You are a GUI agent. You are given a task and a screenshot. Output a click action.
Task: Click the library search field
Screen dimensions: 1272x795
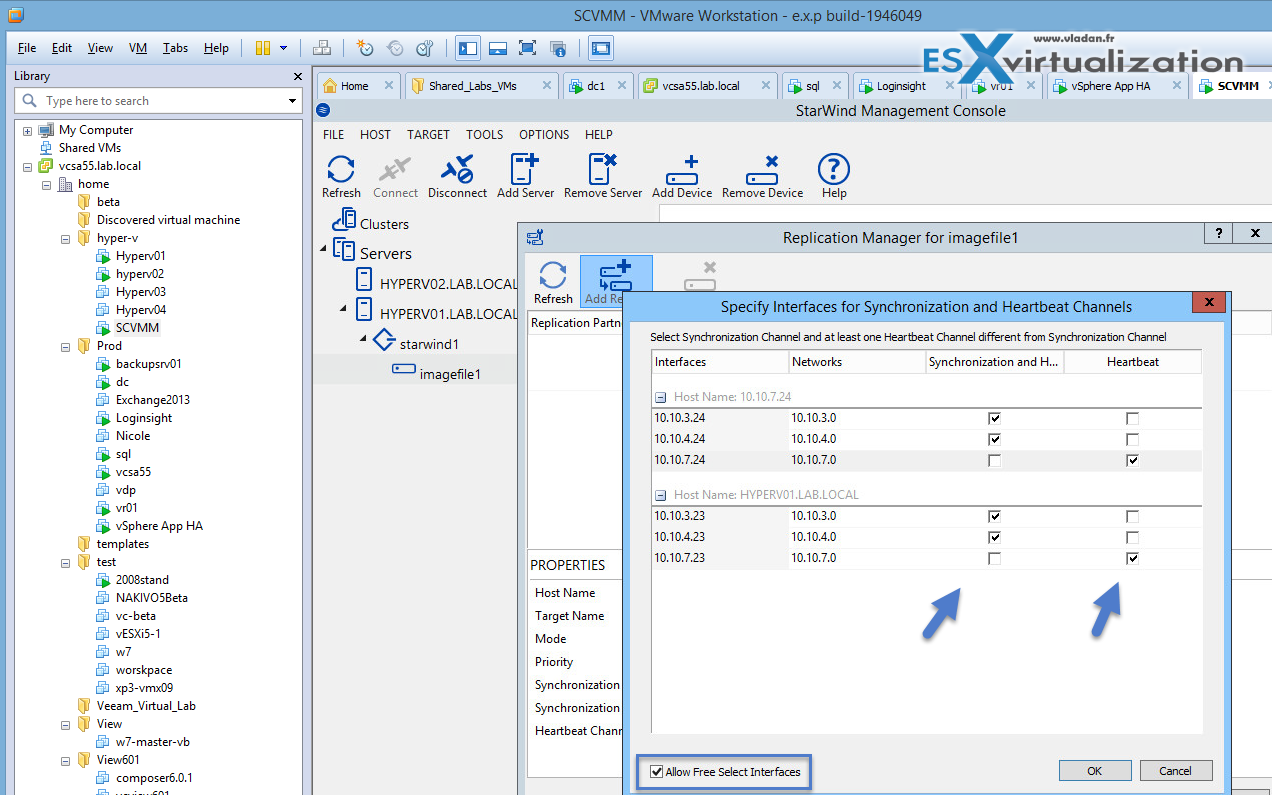click(160, 101)
